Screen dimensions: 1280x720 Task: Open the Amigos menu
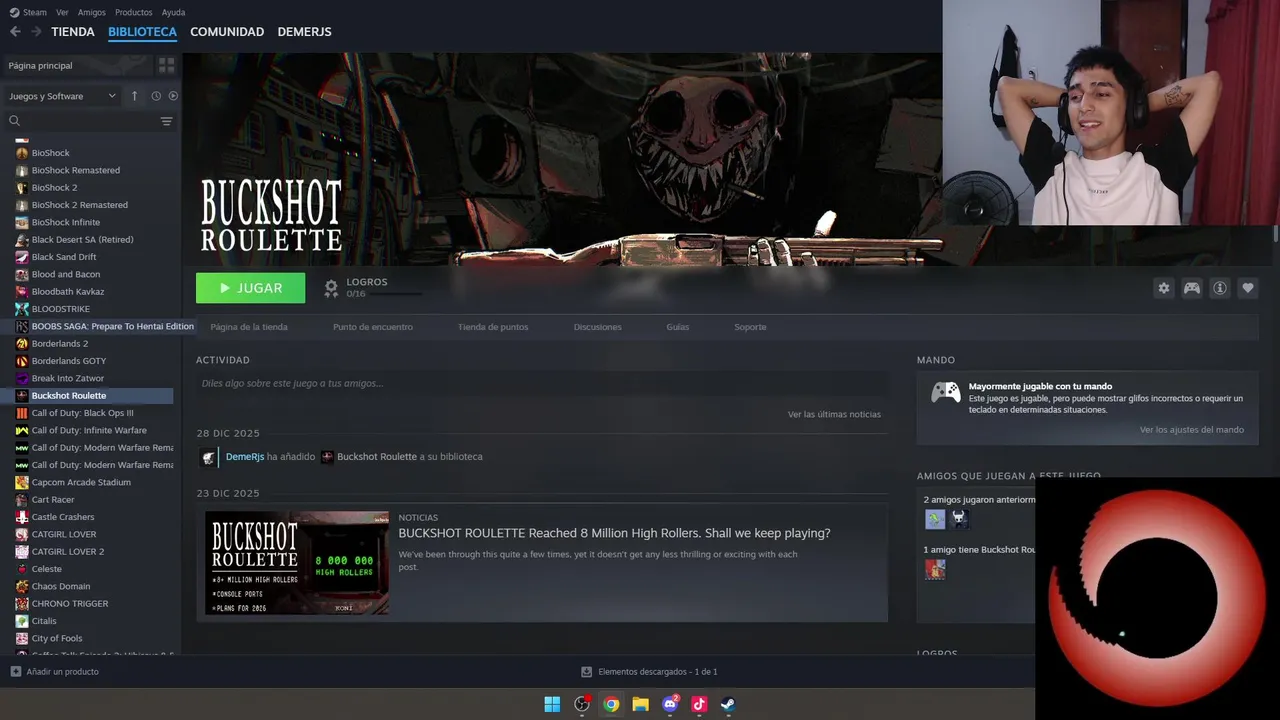[x=92, y=12]
